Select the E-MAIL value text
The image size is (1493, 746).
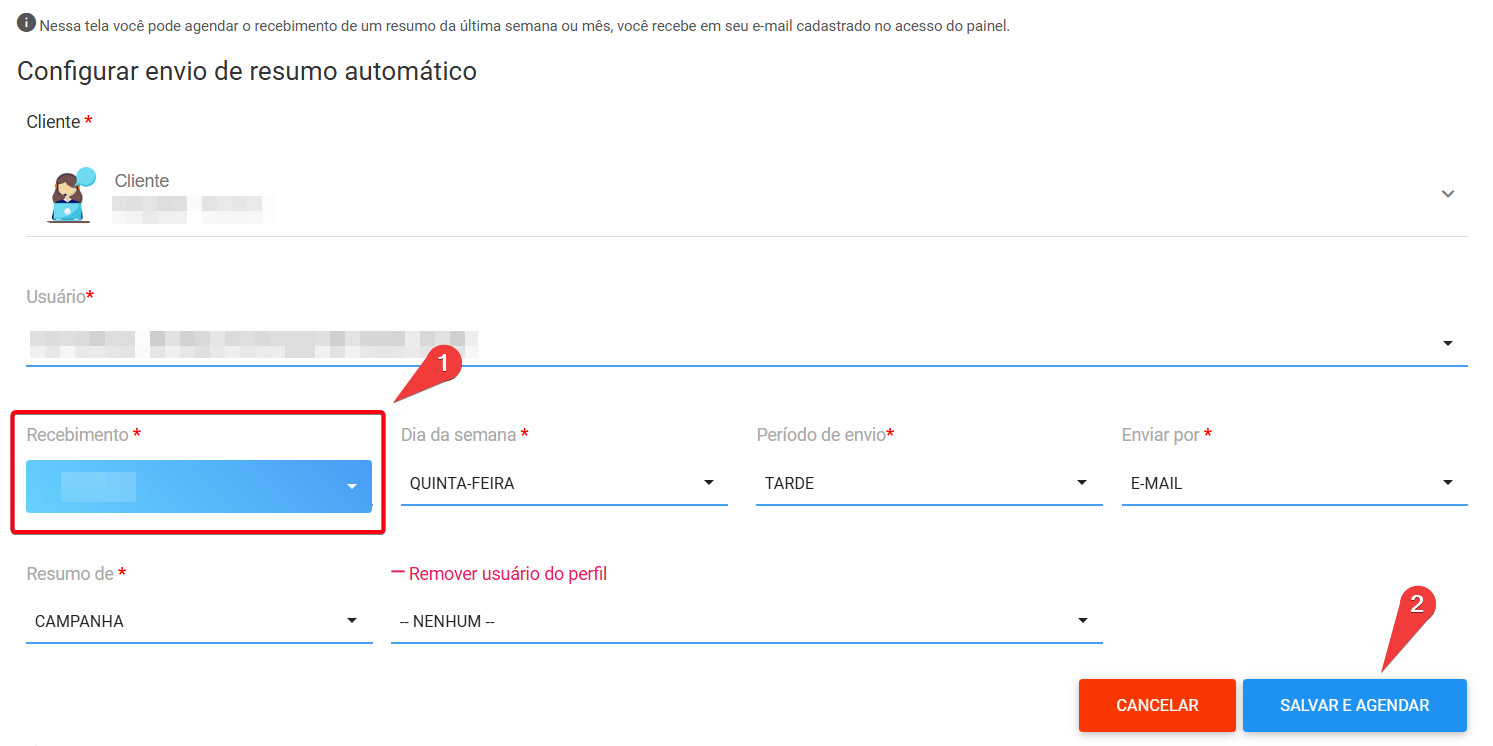click(1156, 484)
